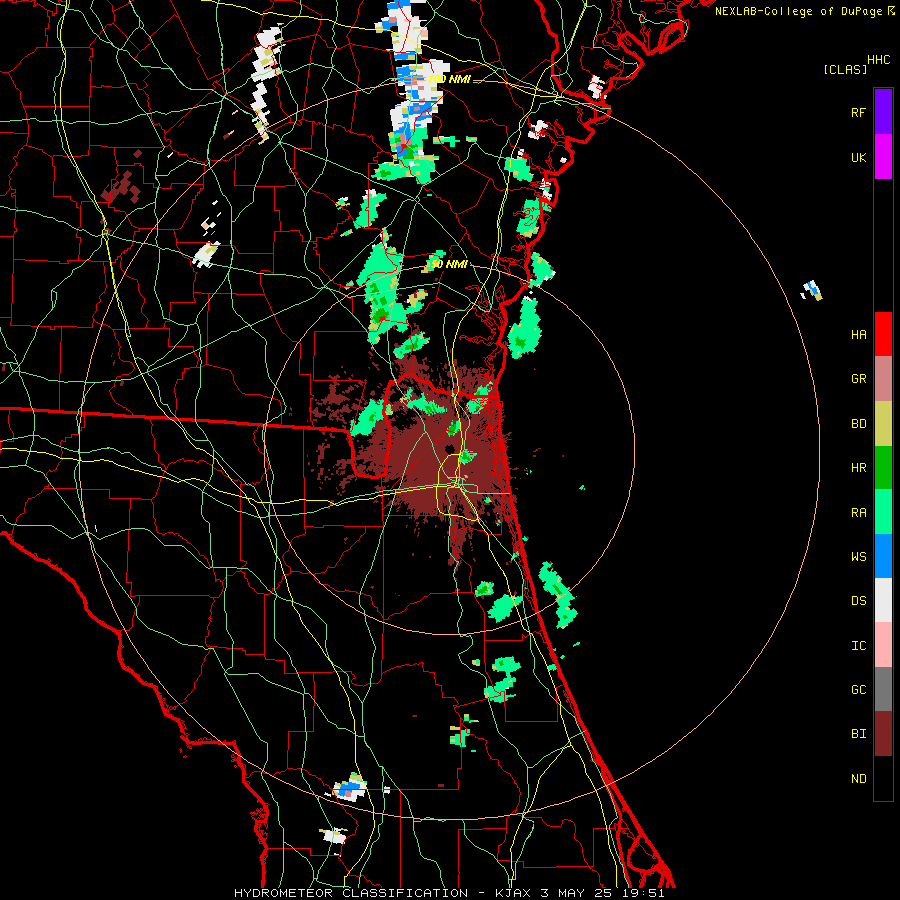Click the 'ND' legend label
900x900 pixels.
click(x=858, y=779)
